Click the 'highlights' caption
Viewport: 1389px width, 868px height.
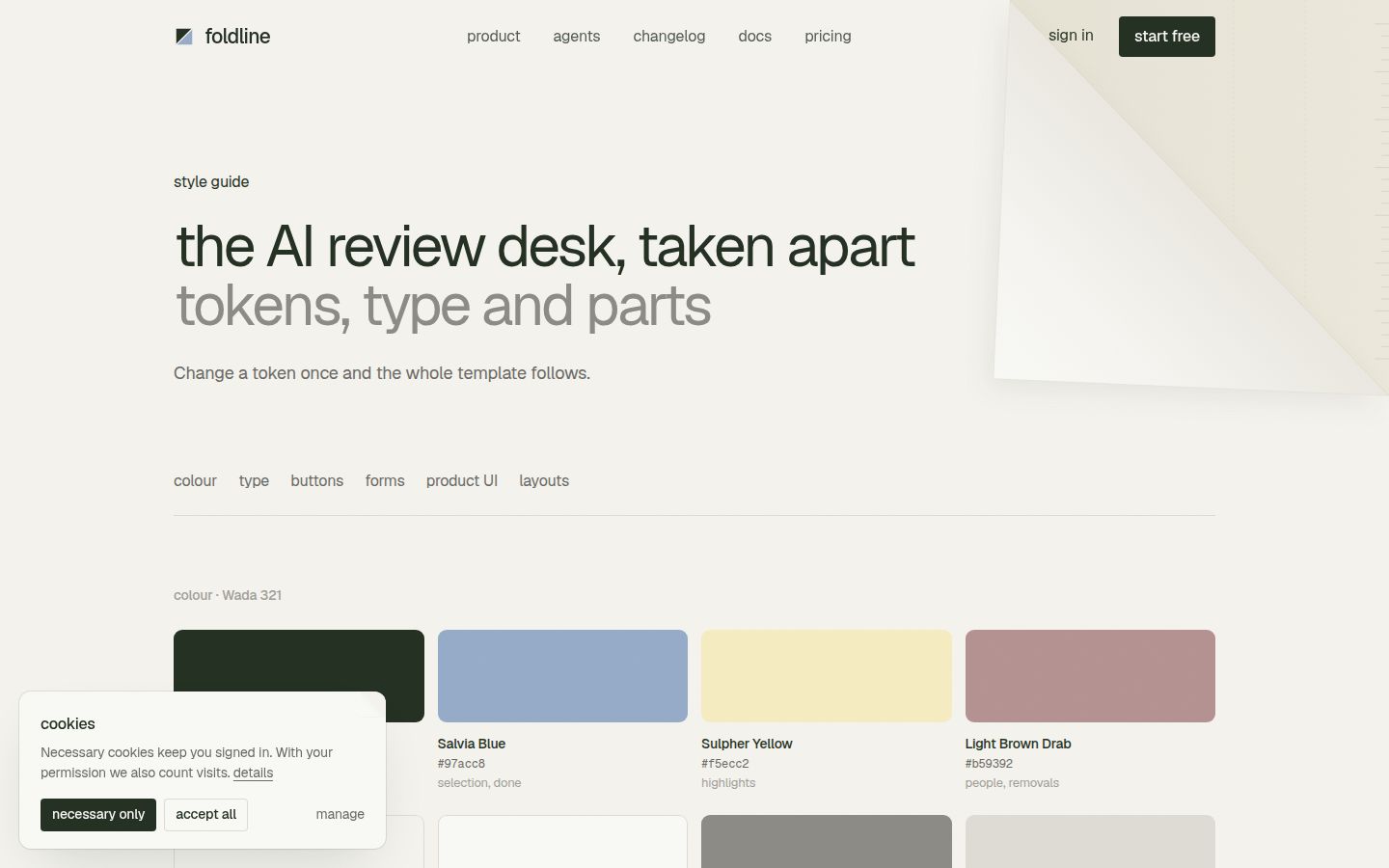coord(728,783)
